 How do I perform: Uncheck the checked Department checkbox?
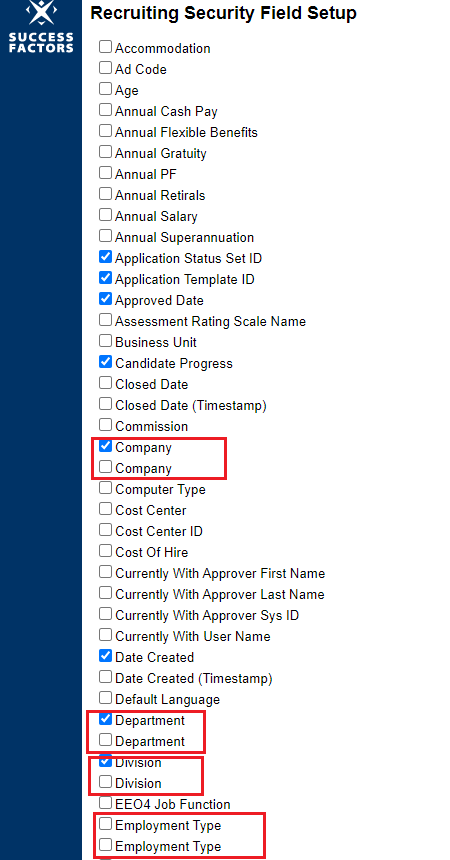coord(105,718)
